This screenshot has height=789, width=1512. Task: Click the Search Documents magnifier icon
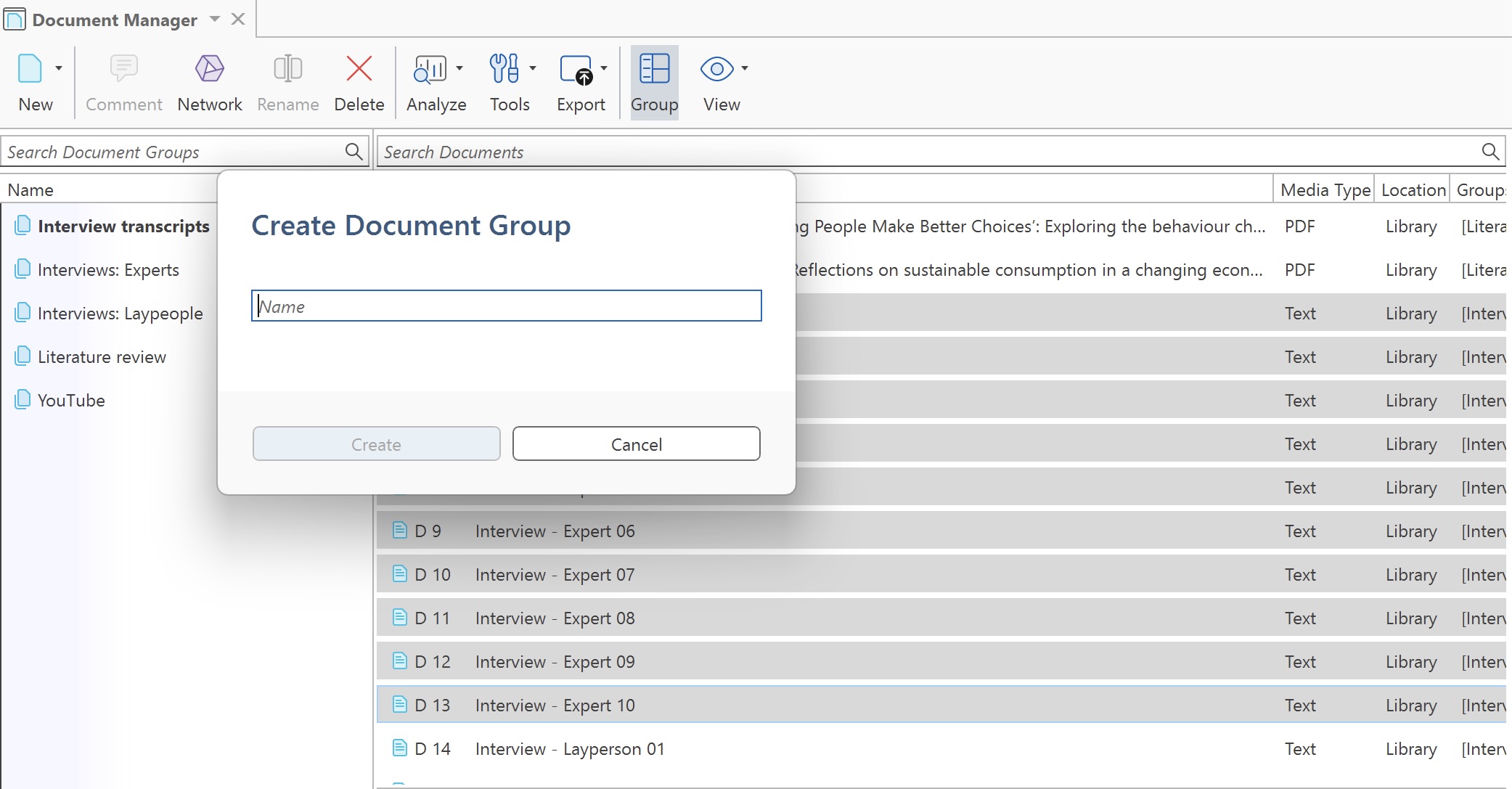pos(1489,152)
